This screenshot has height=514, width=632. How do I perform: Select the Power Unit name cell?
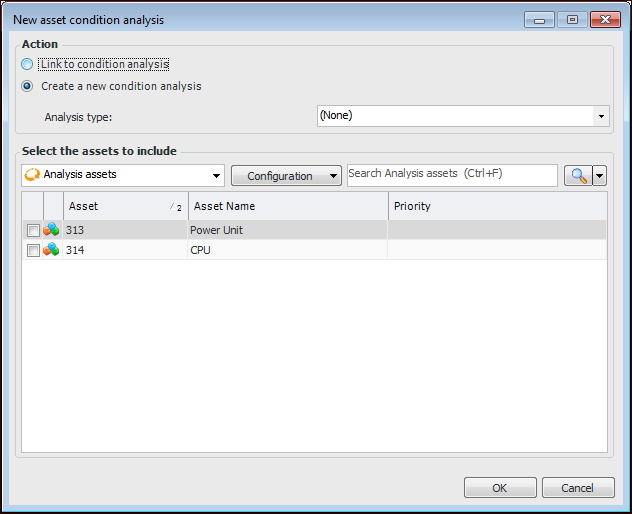tap(287, 230)
